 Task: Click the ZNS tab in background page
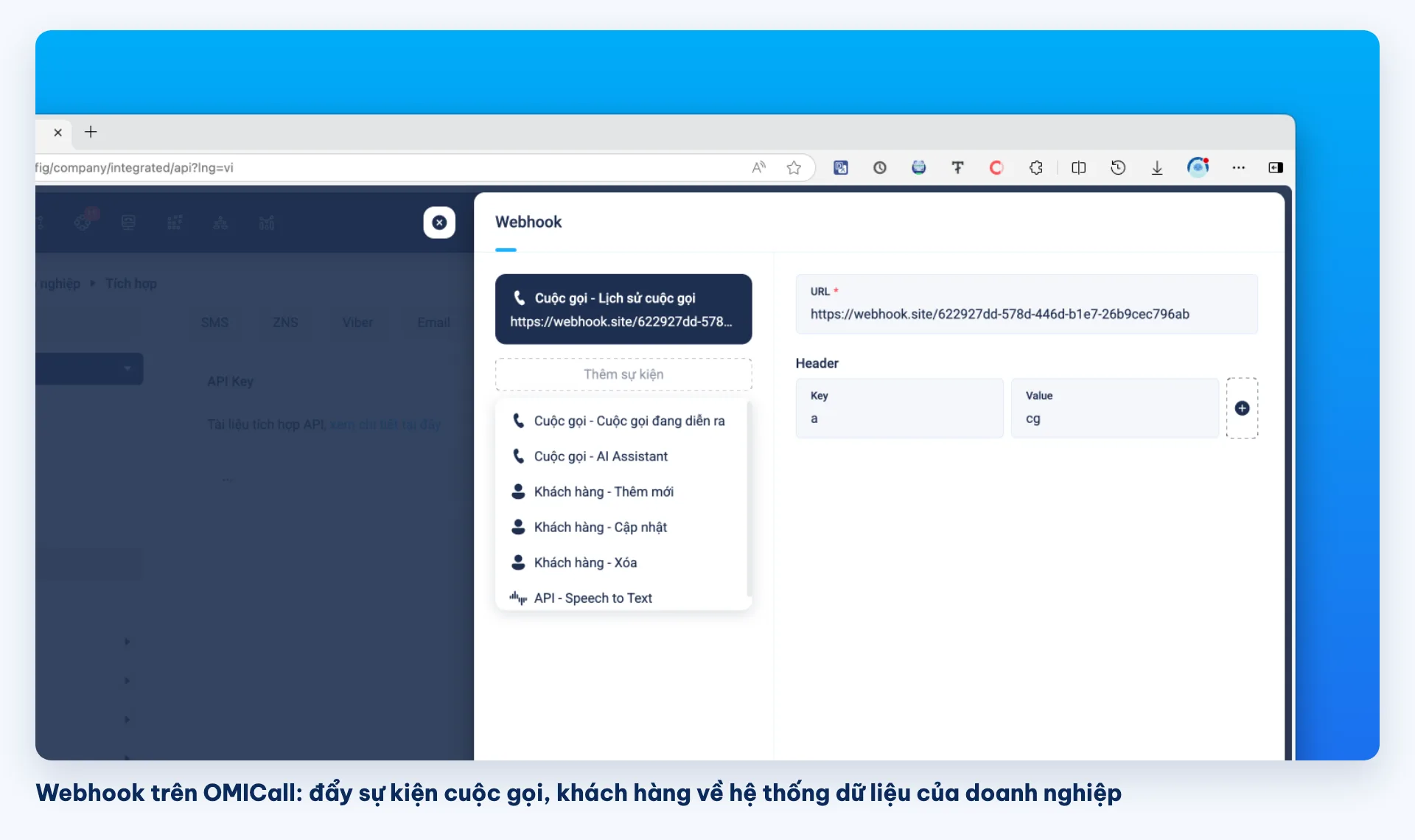[x=285, y=323]
